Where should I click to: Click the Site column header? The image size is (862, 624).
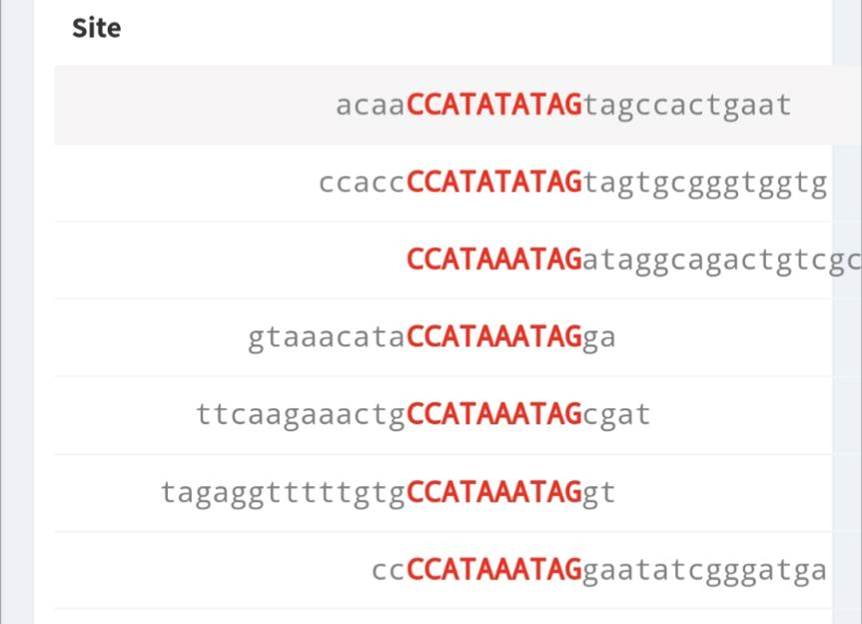point(96,28)
